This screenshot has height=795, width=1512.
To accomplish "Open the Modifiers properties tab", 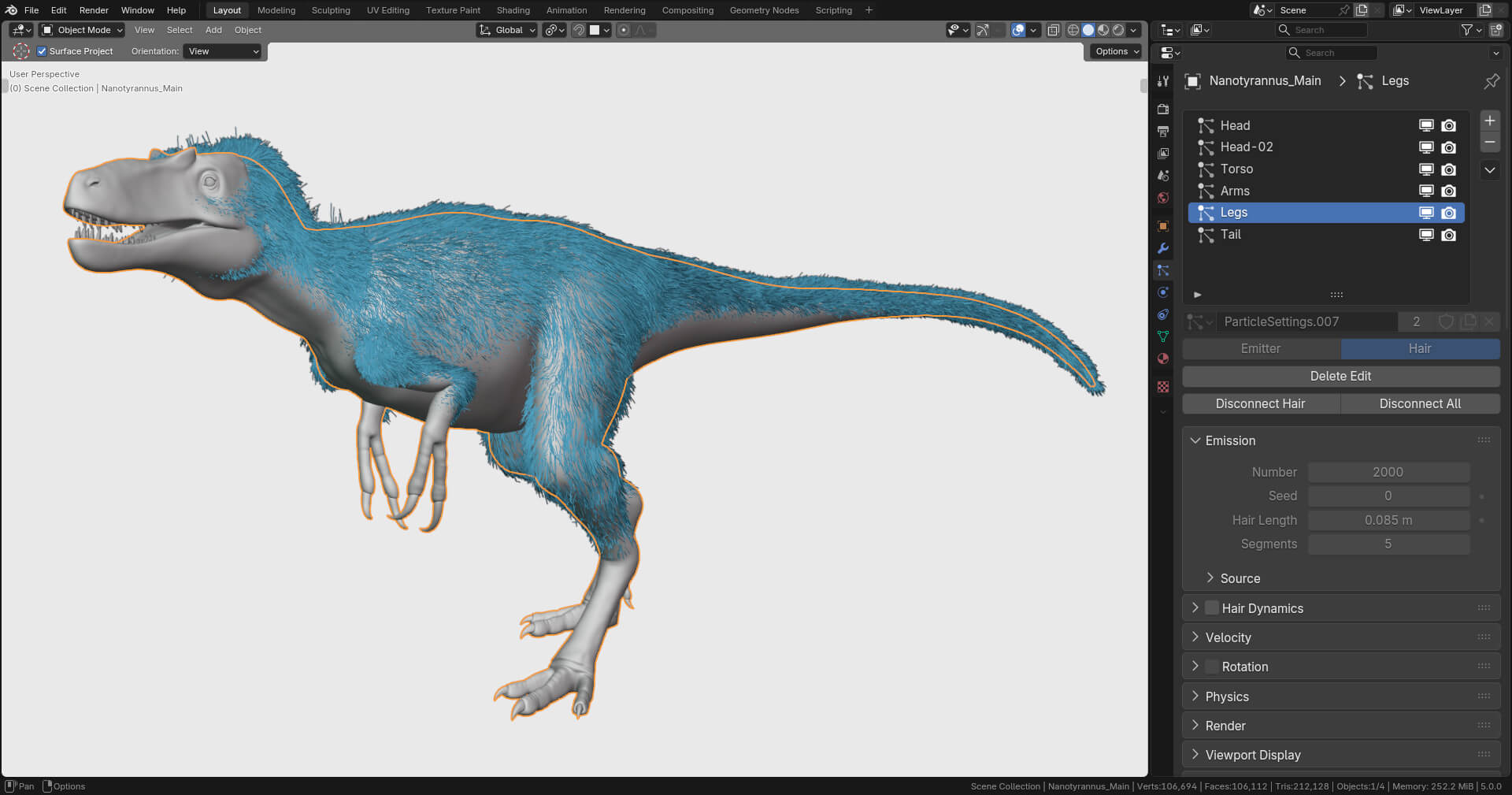I will (1163, 248).
